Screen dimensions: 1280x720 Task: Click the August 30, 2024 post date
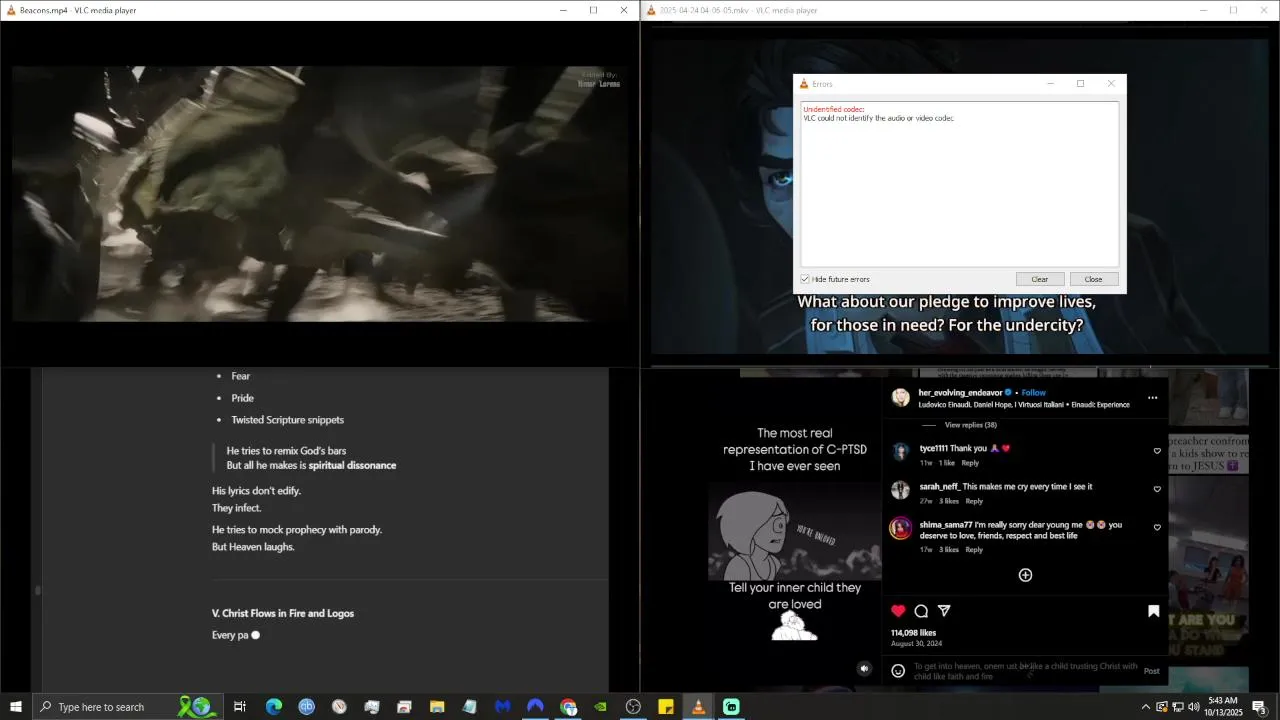[916, 644]
